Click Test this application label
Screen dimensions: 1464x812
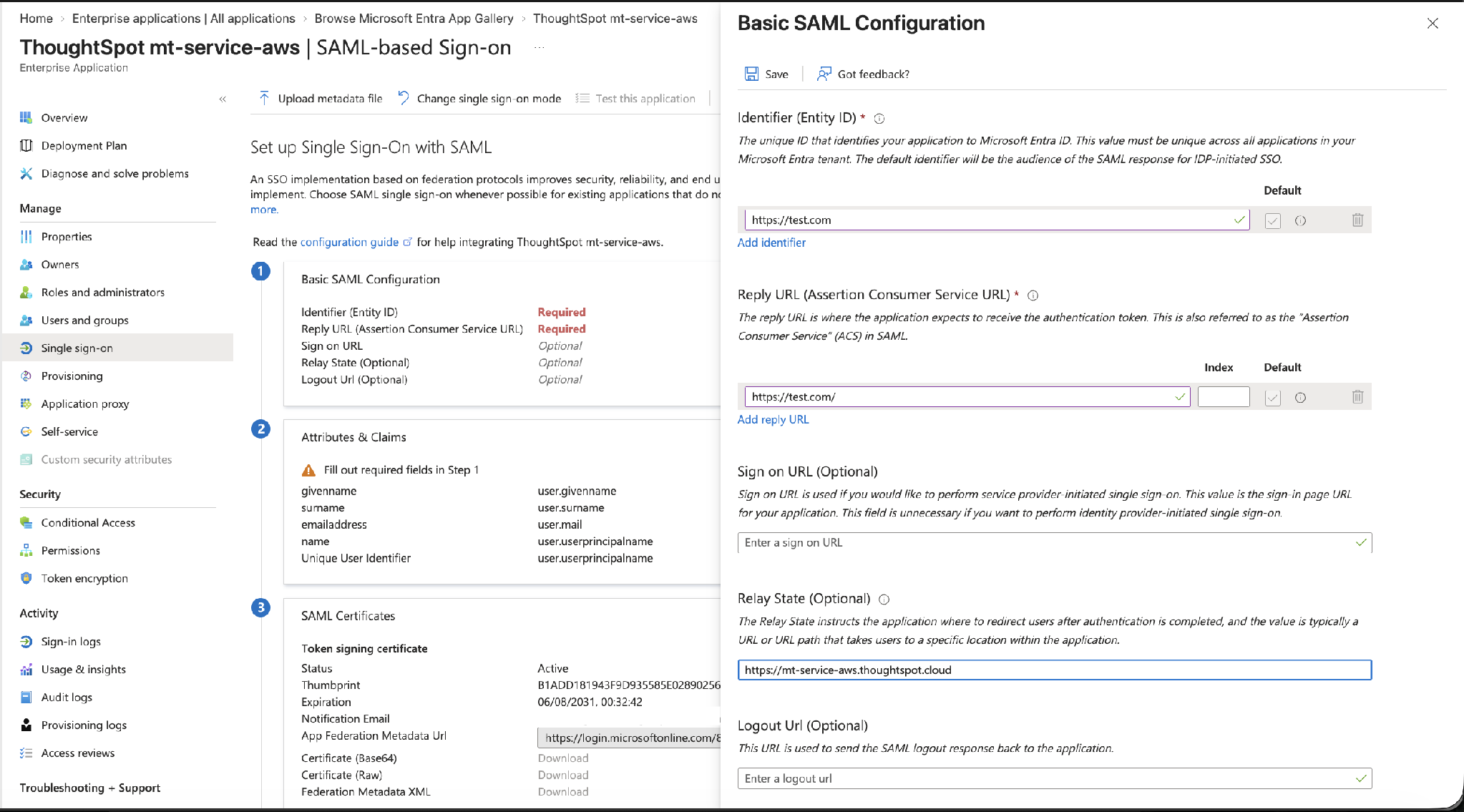pyautogui.click(x=645, y=98)
